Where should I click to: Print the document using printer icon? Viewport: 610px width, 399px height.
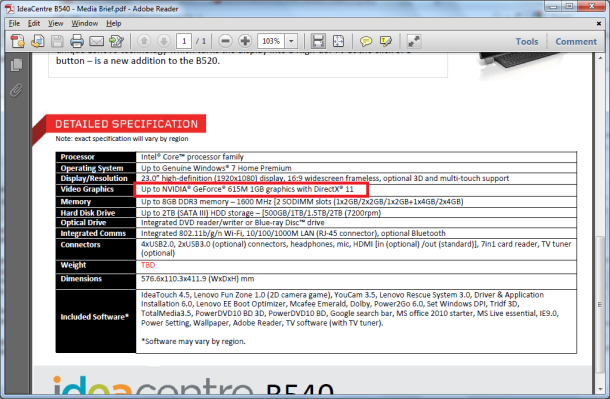(77, 41)
